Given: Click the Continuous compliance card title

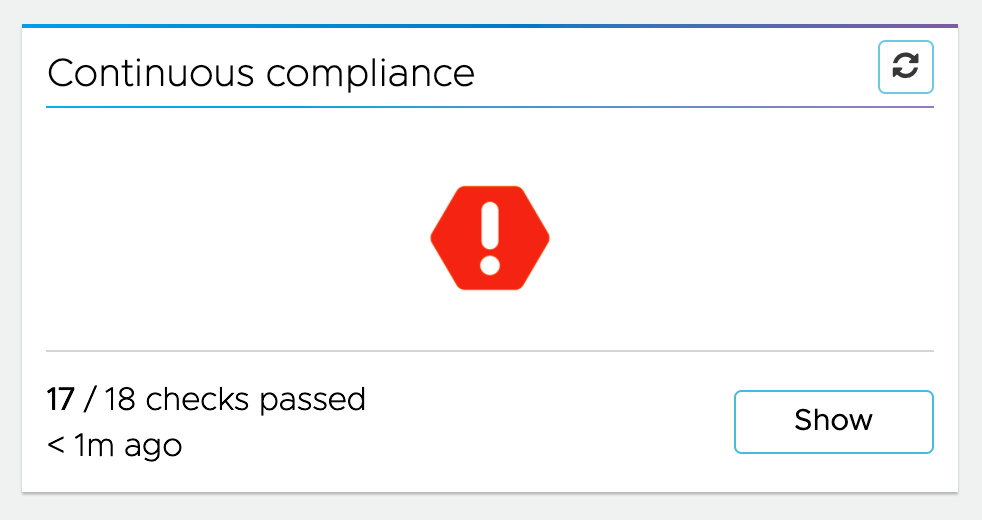Looking at the screenshot, I should pyautogui.click(x=261, y=73).
